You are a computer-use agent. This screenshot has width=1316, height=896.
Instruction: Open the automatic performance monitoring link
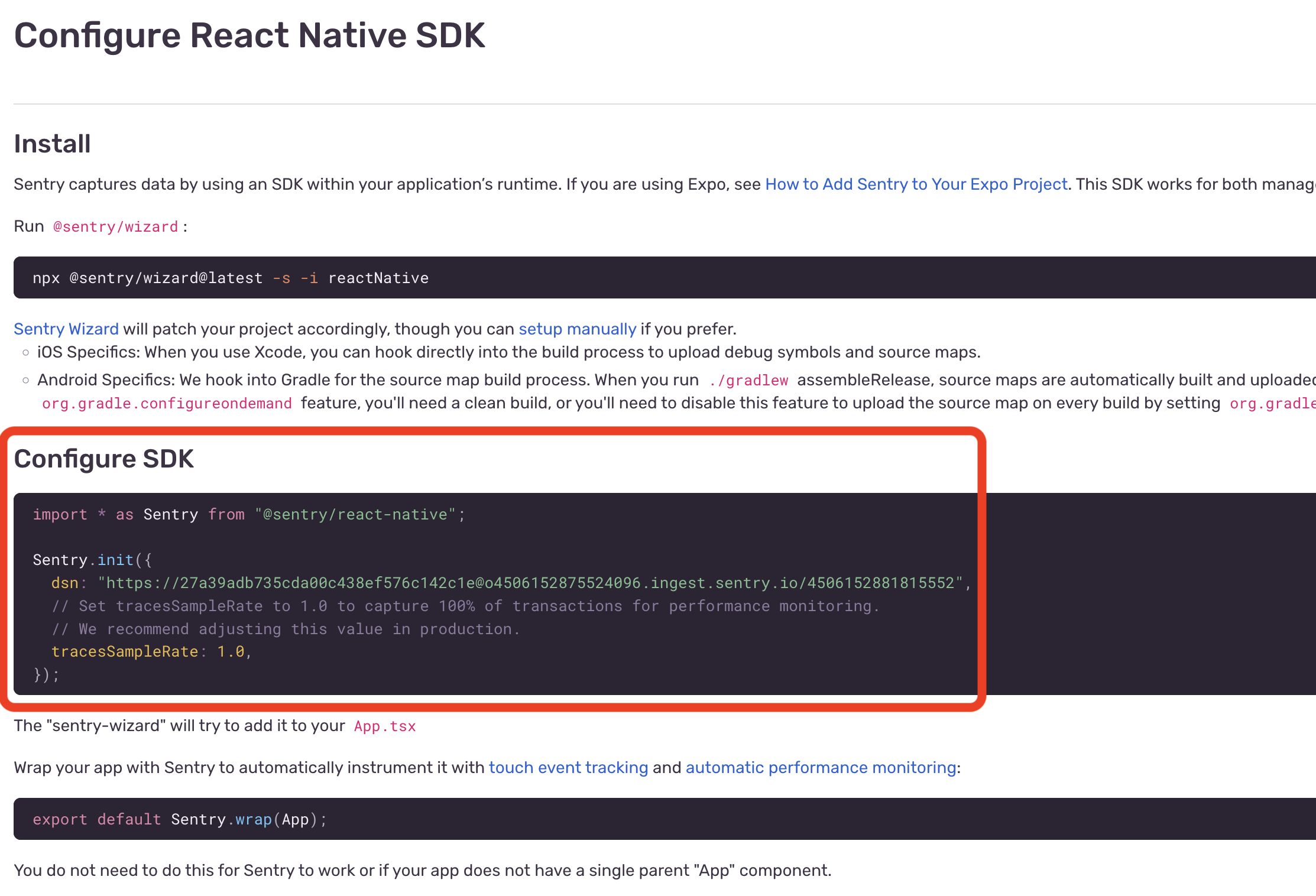point(821,768)
